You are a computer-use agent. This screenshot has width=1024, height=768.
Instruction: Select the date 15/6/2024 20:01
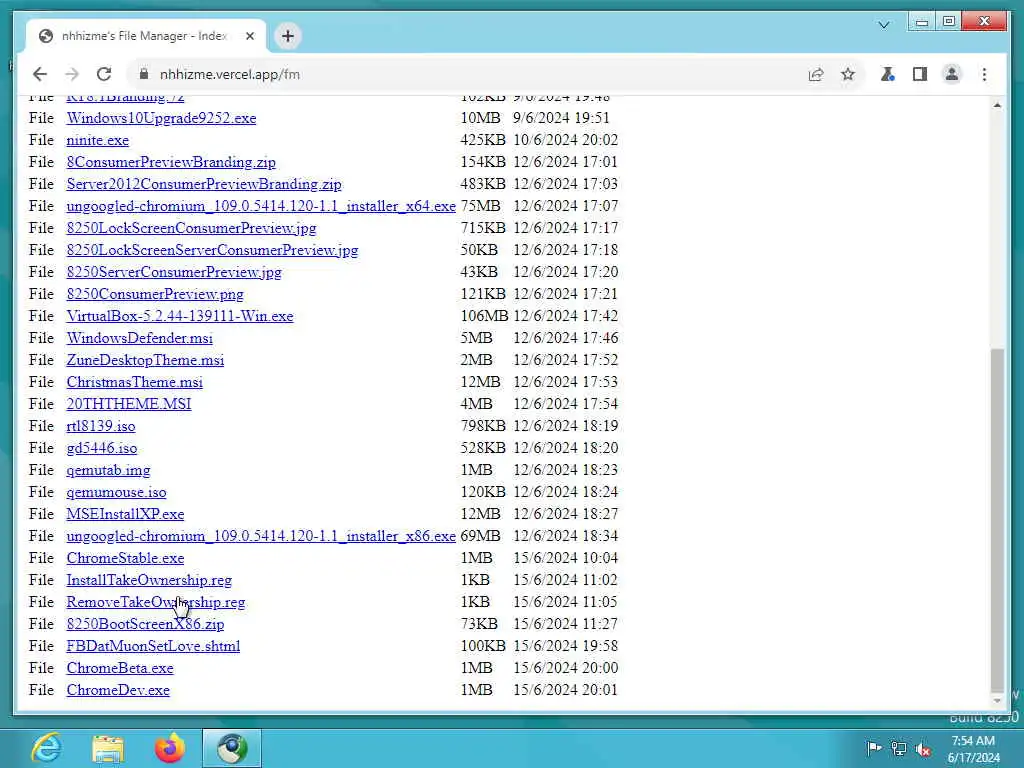point(566,690)
